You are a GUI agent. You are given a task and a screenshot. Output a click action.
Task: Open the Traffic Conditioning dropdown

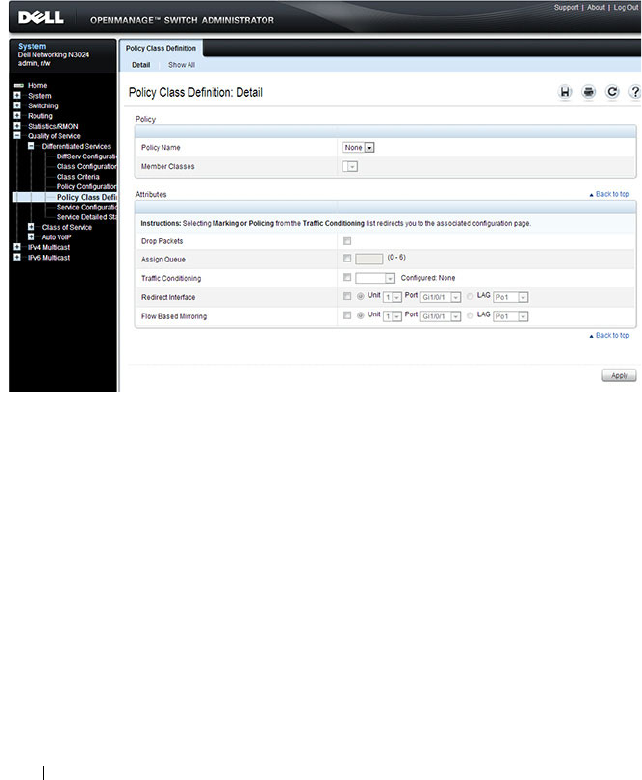click(x=375, y=278)
